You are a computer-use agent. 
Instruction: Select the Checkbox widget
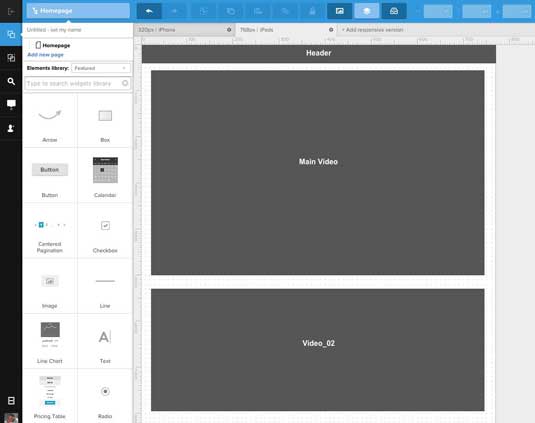pyautogui.click(x=105, y=231)
